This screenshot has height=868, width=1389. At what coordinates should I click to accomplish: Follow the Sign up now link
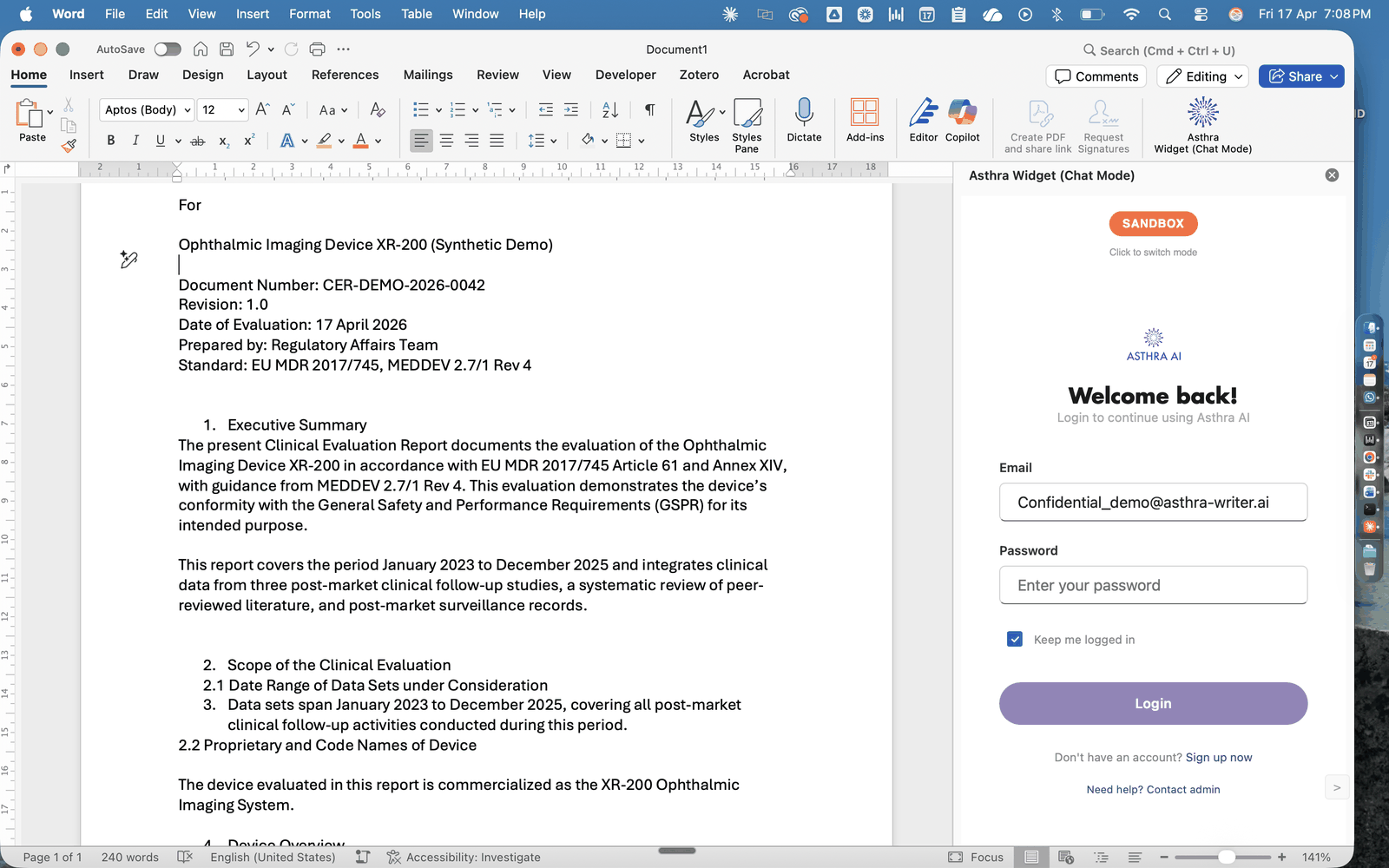pos(1219,757)
